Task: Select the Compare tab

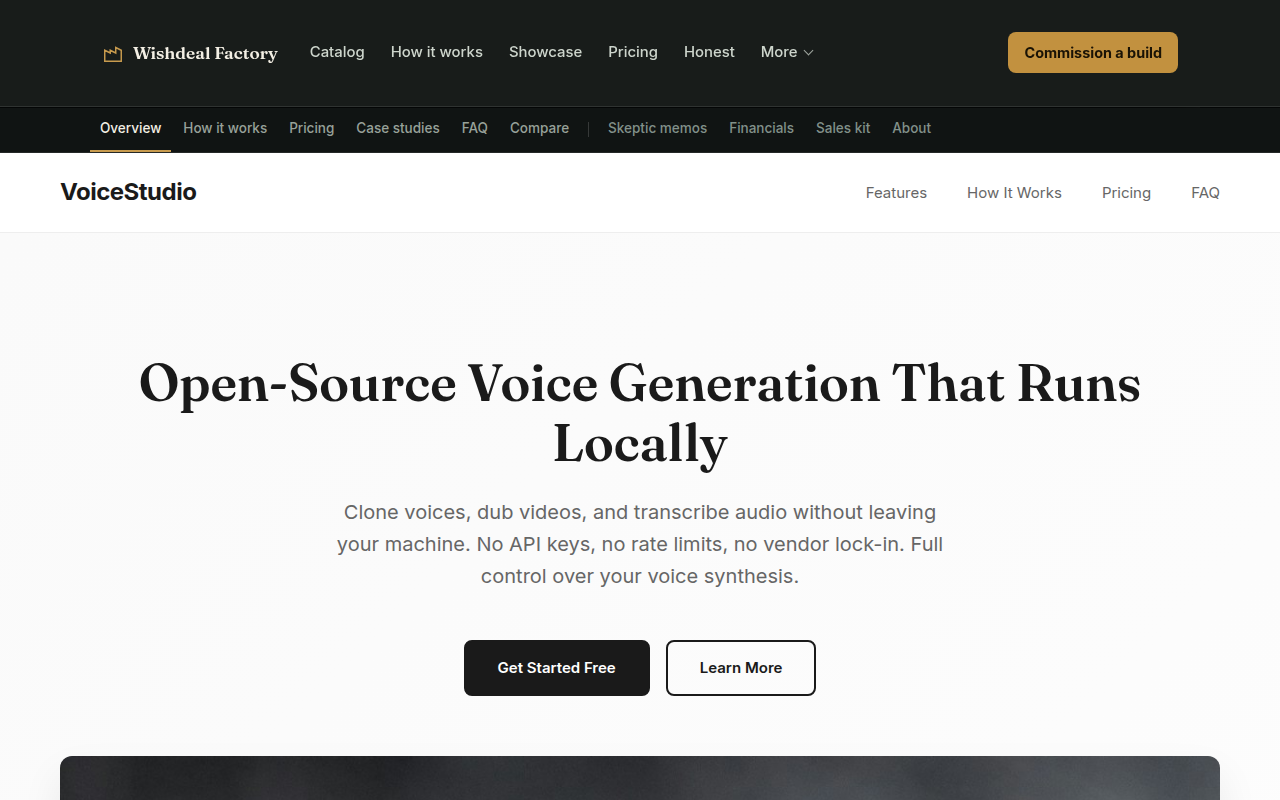Action: click(539, 128)
